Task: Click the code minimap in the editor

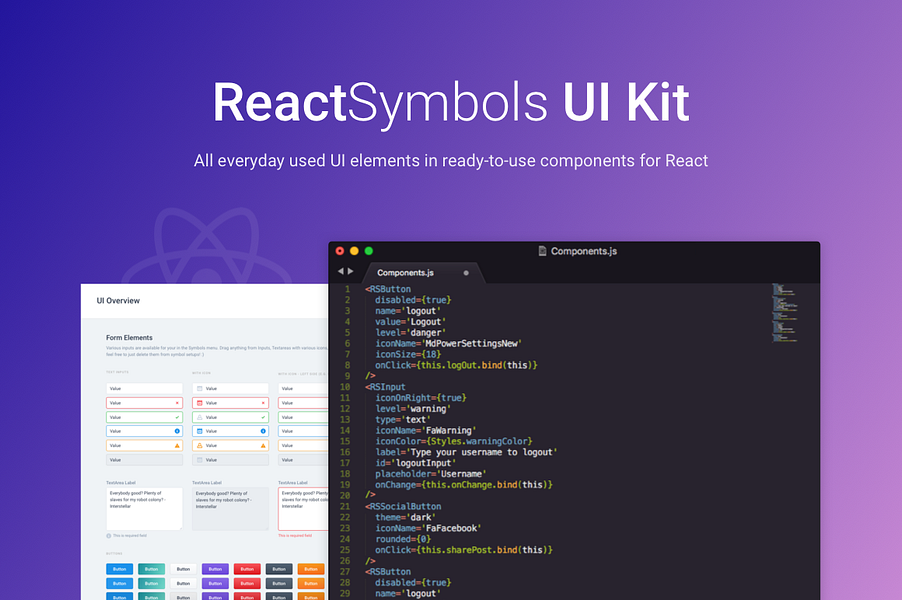Action: click(x=785, y=313)
